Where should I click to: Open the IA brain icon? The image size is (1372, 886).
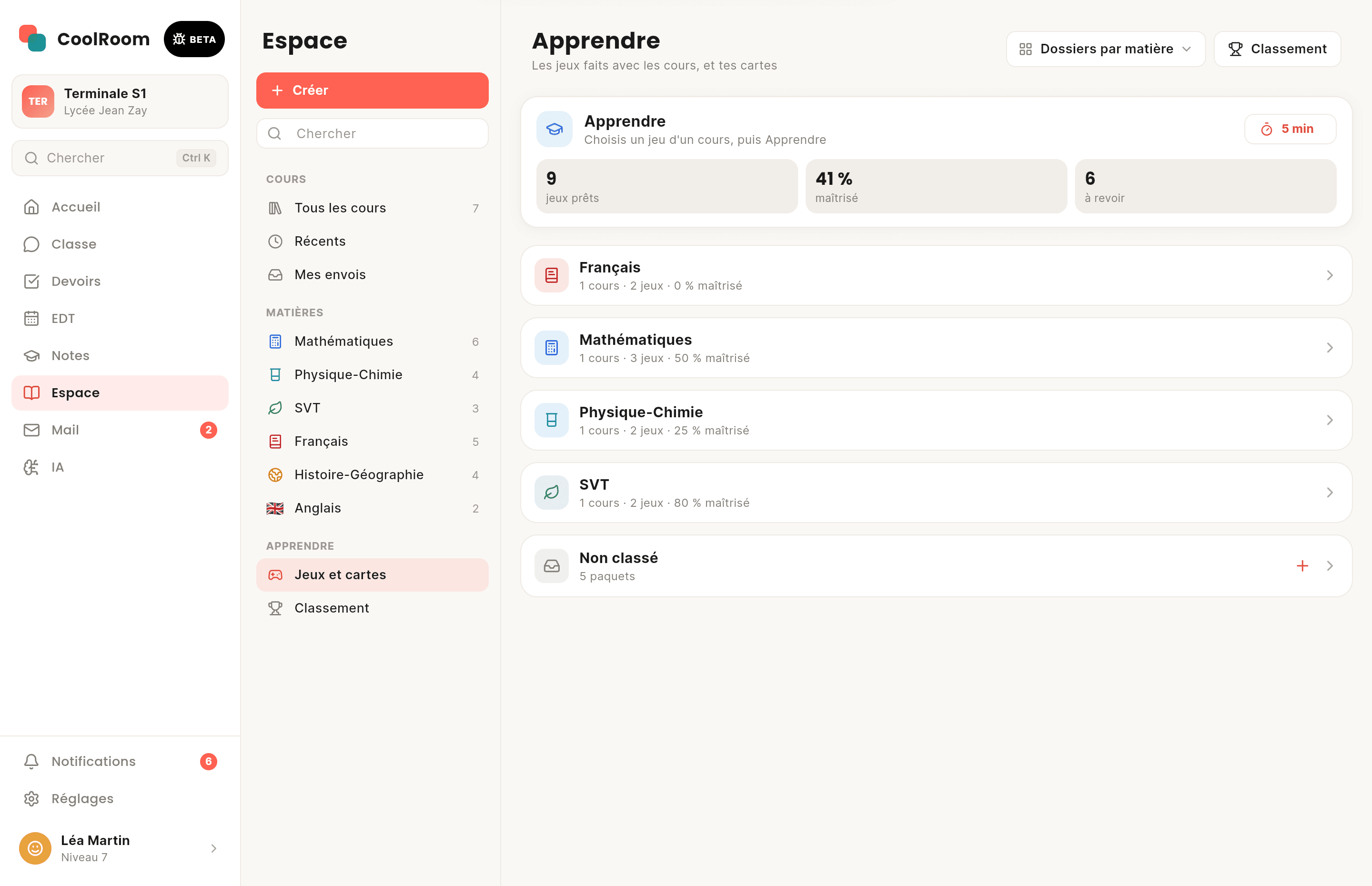pyautogui.click(x=31, y=467)
